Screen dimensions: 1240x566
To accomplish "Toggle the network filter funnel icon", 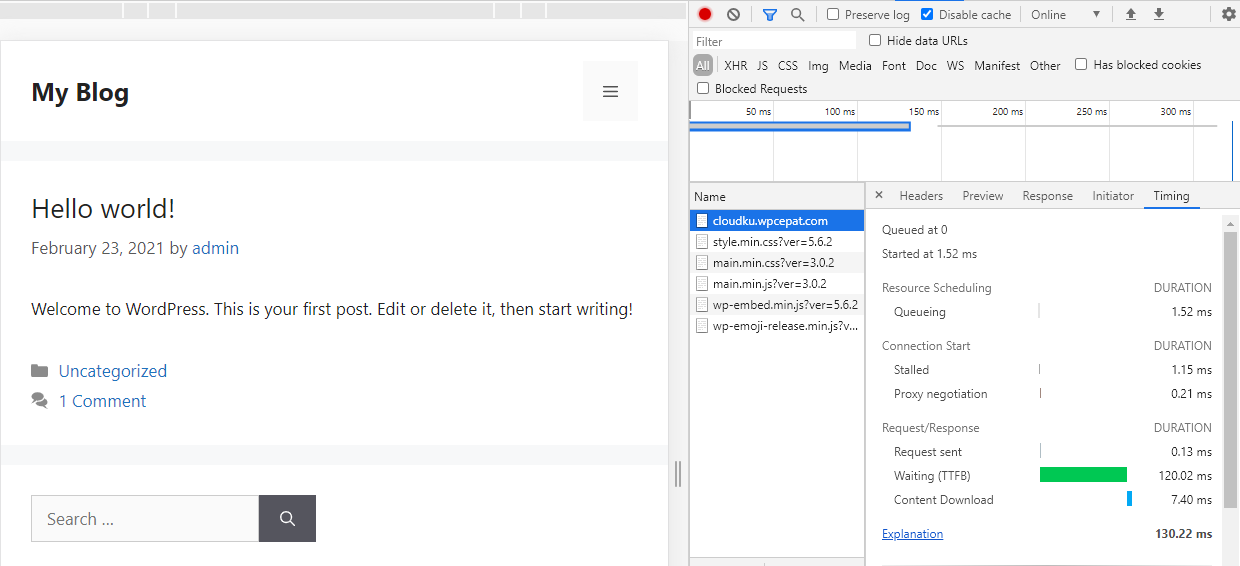I will click(x=769, y=15).
